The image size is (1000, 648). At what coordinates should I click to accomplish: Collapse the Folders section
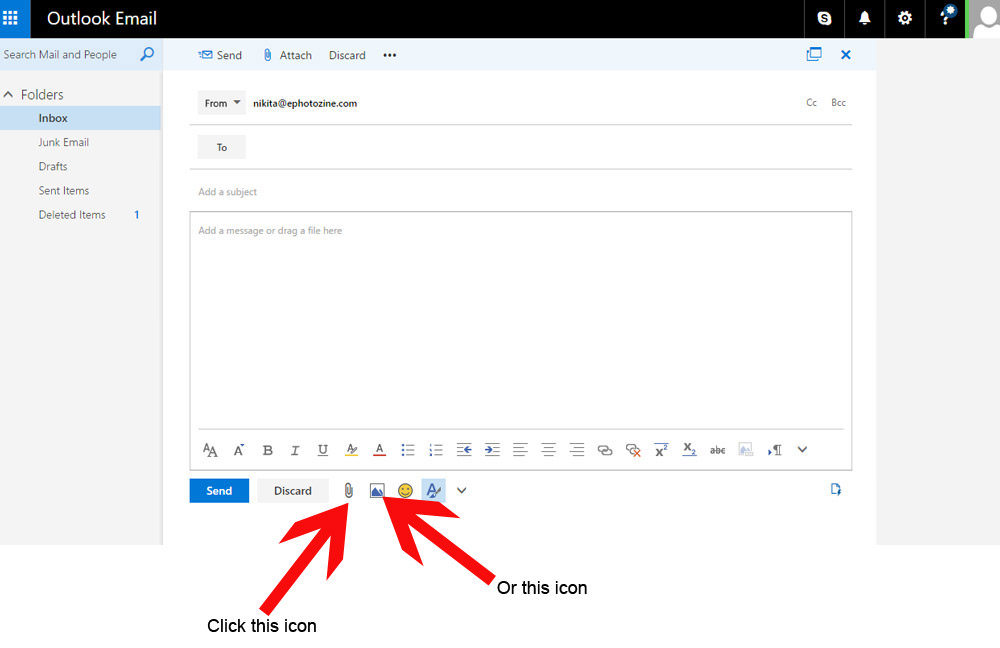[x=8, y=94]
